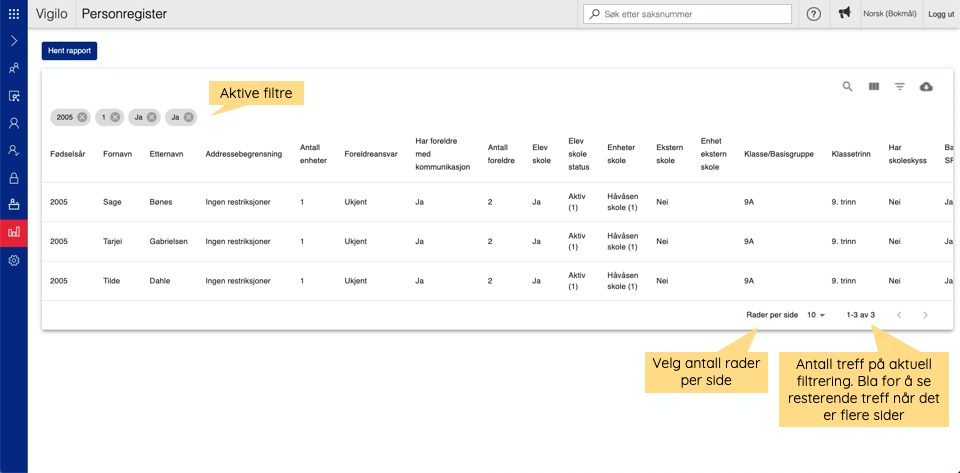Remove the first "Ja" filter chip
Screen dimensions: 960x473
coord(151,117)
